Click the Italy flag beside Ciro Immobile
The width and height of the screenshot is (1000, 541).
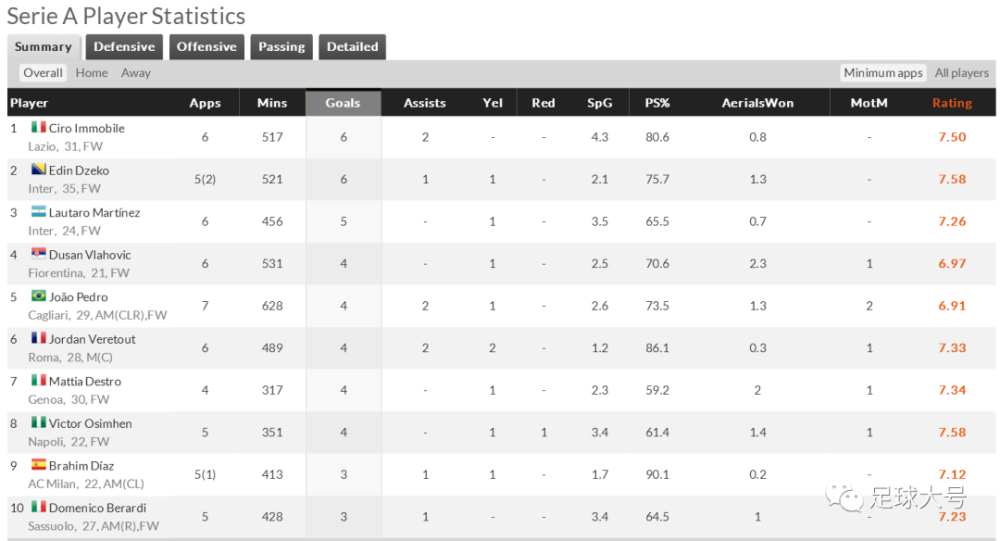38,127
